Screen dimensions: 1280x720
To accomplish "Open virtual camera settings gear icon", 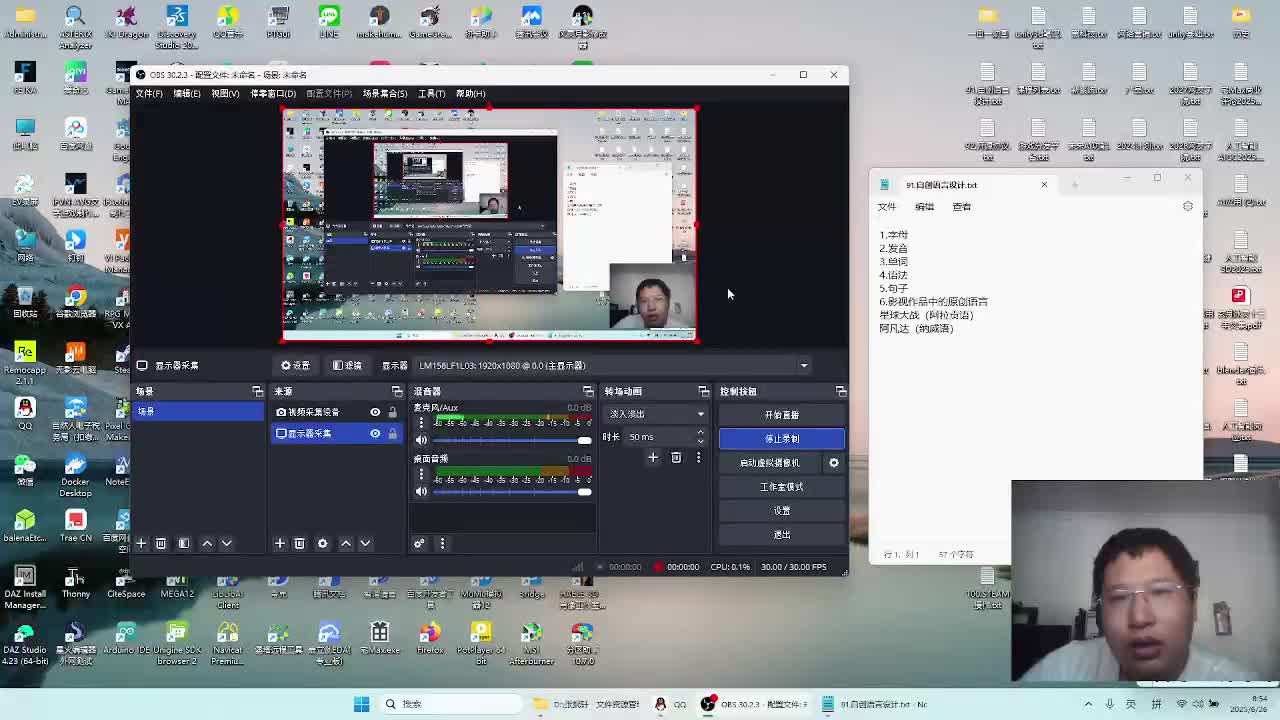I will click(834, 463).
